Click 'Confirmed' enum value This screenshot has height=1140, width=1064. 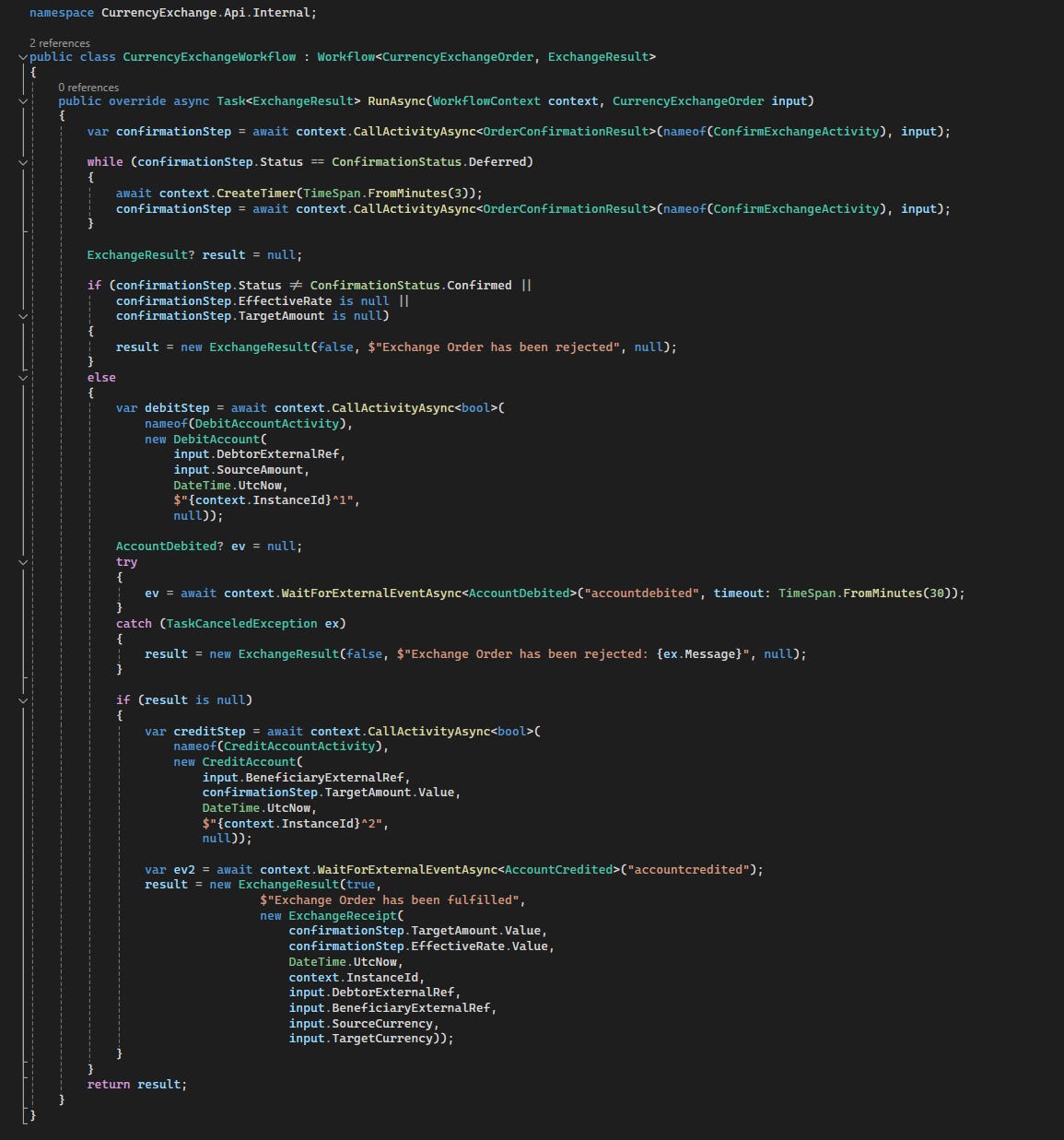[479, 286]
